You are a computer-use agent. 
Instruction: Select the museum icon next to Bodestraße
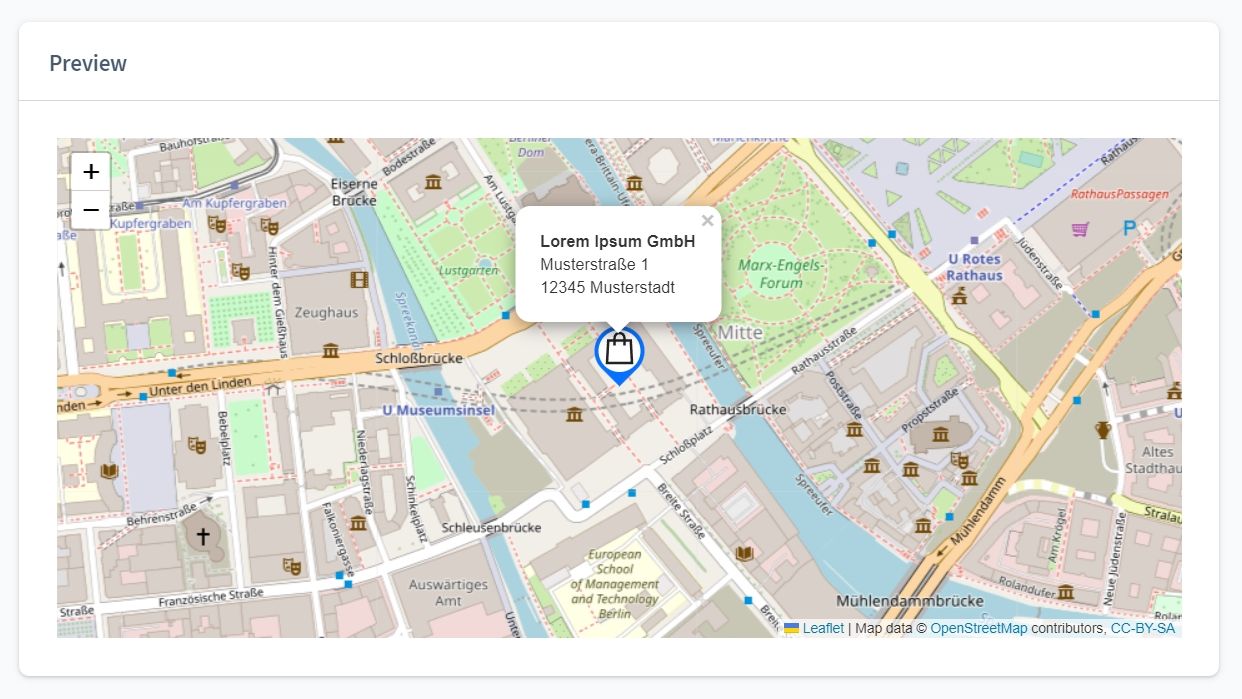pos(433,182)
